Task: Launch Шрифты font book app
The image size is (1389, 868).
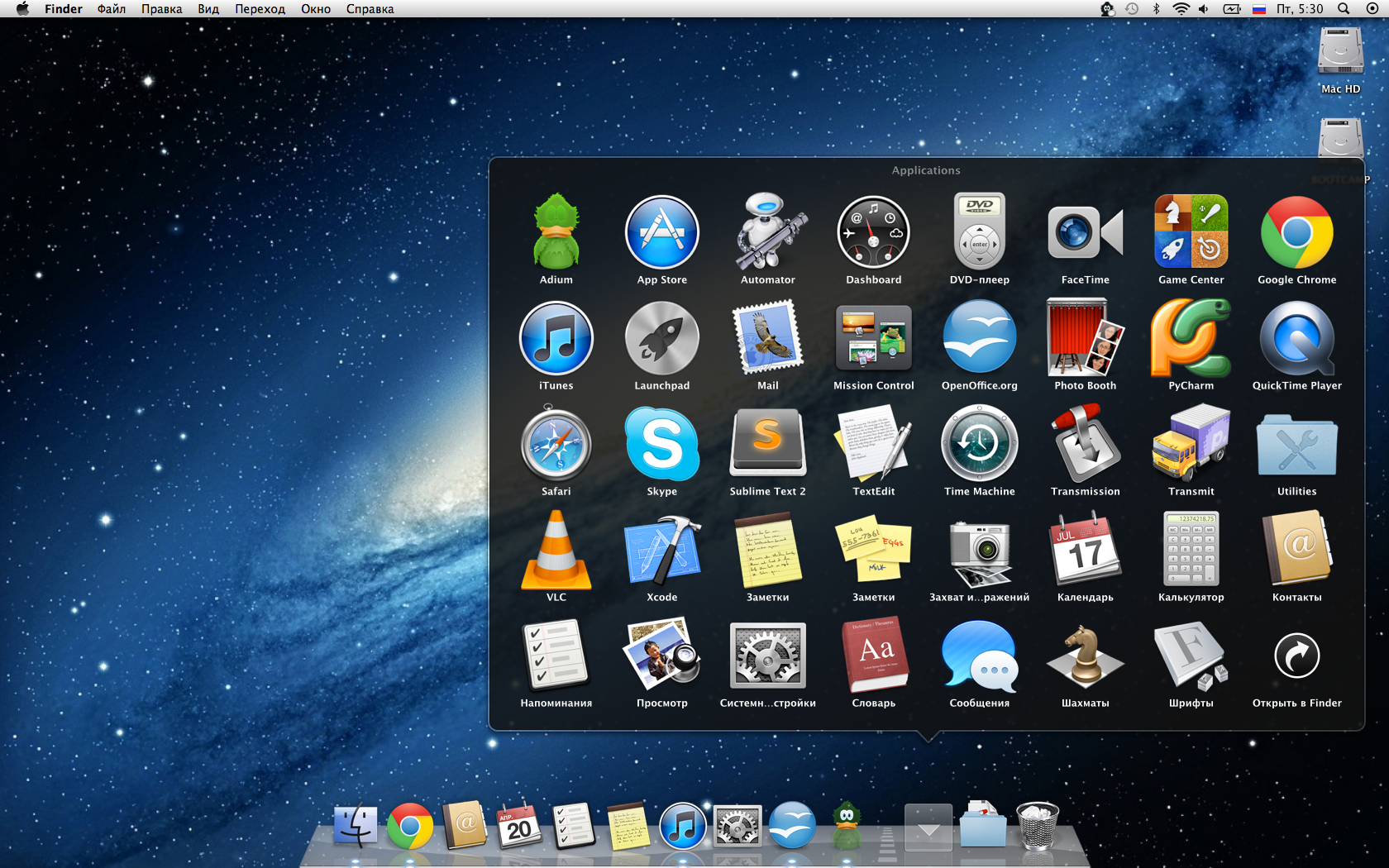Action: pos(1191,656)
